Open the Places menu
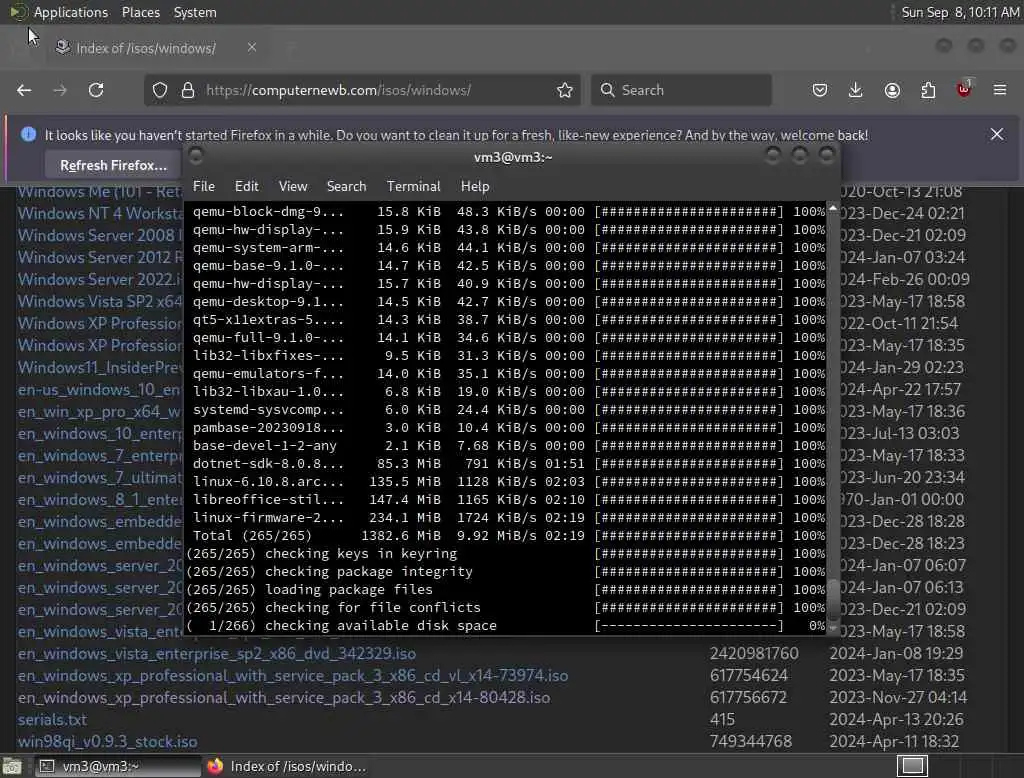 [141, 12]
